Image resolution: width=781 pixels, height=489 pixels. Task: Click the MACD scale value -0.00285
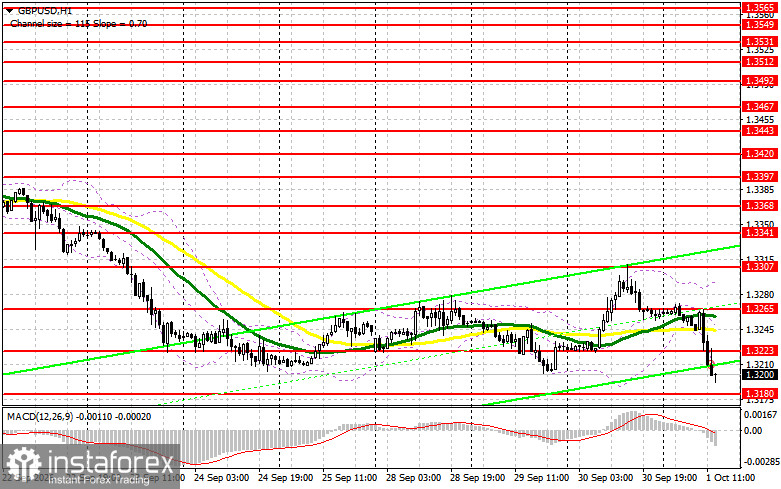[760, 463]
